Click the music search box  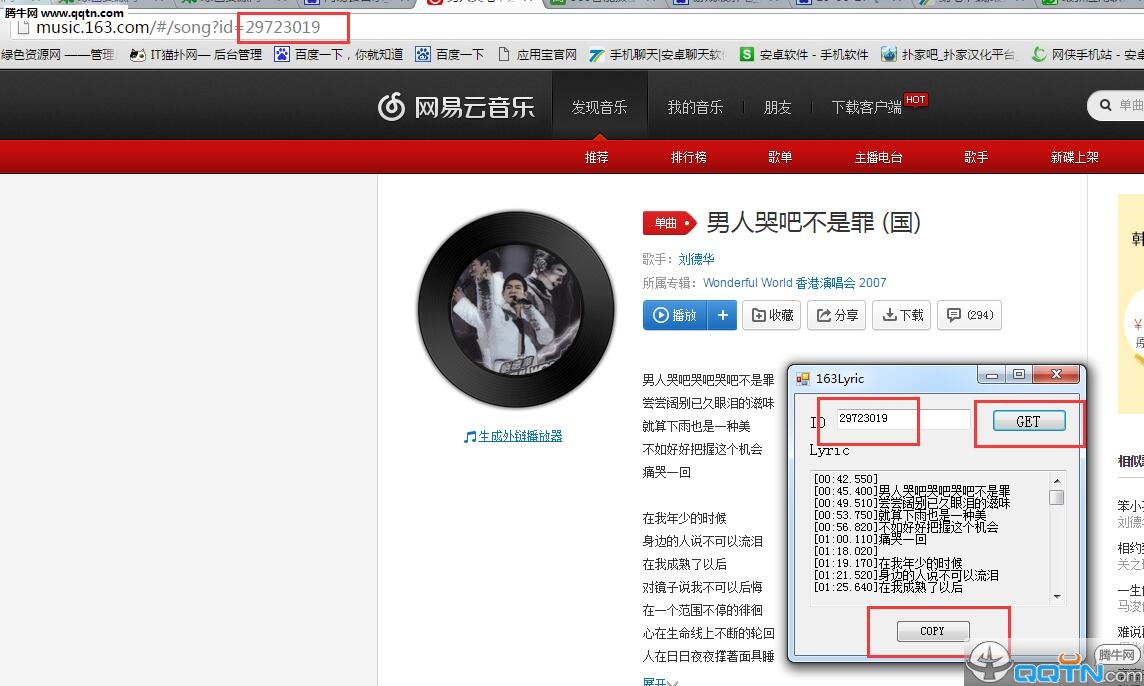(x=1116, y=105)
